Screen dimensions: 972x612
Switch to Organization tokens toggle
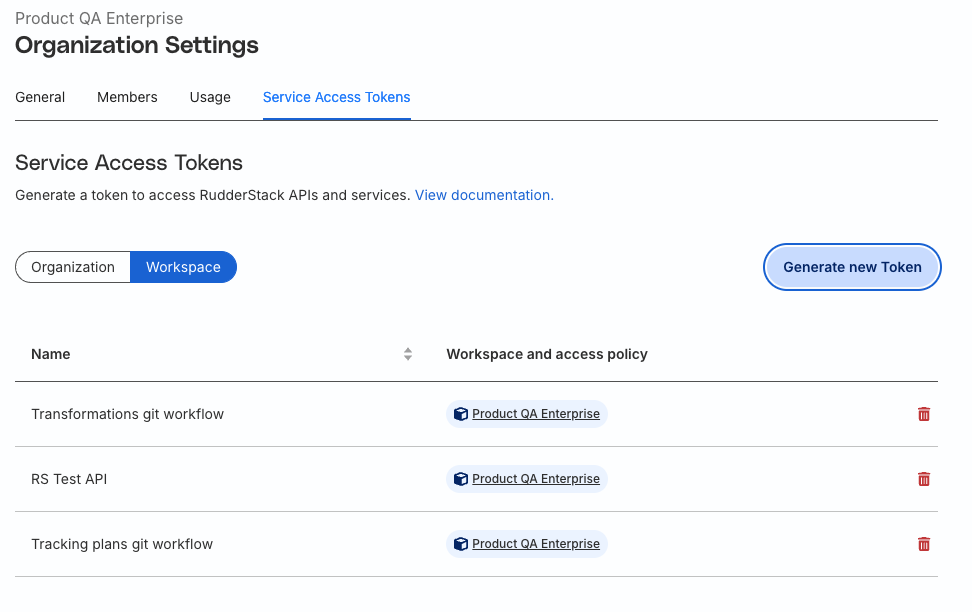click(73, 267)
